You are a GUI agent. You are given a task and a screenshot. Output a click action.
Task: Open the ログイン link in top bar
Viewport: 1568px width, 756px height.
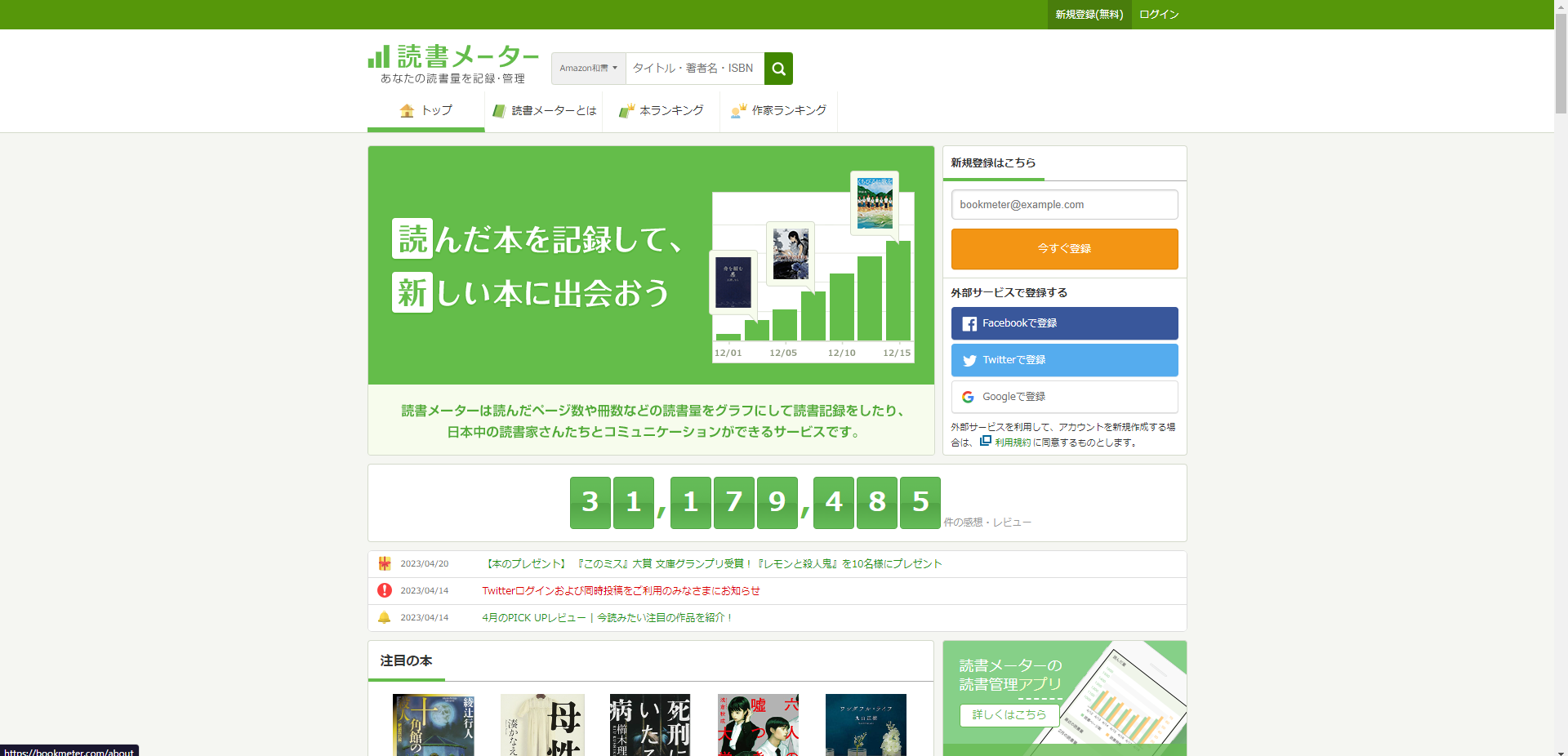tap(1159, 15)
